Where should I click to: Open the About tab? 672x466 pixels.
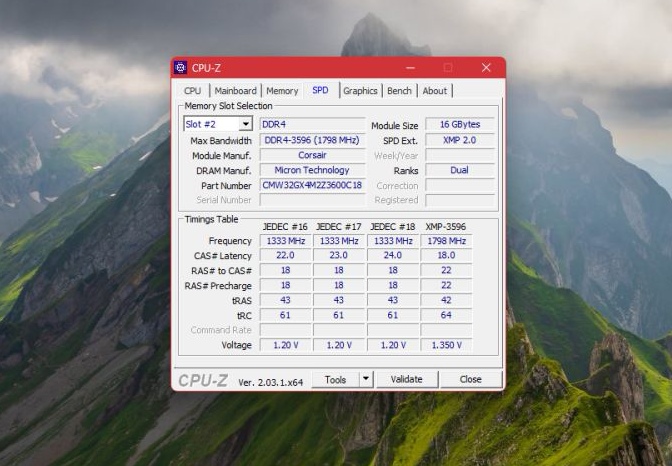[x=435, y=91]
